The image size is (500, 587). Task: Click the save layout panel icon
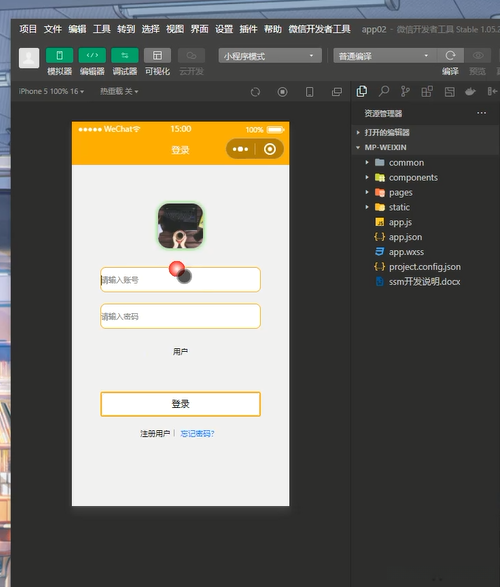click(449, 92)
